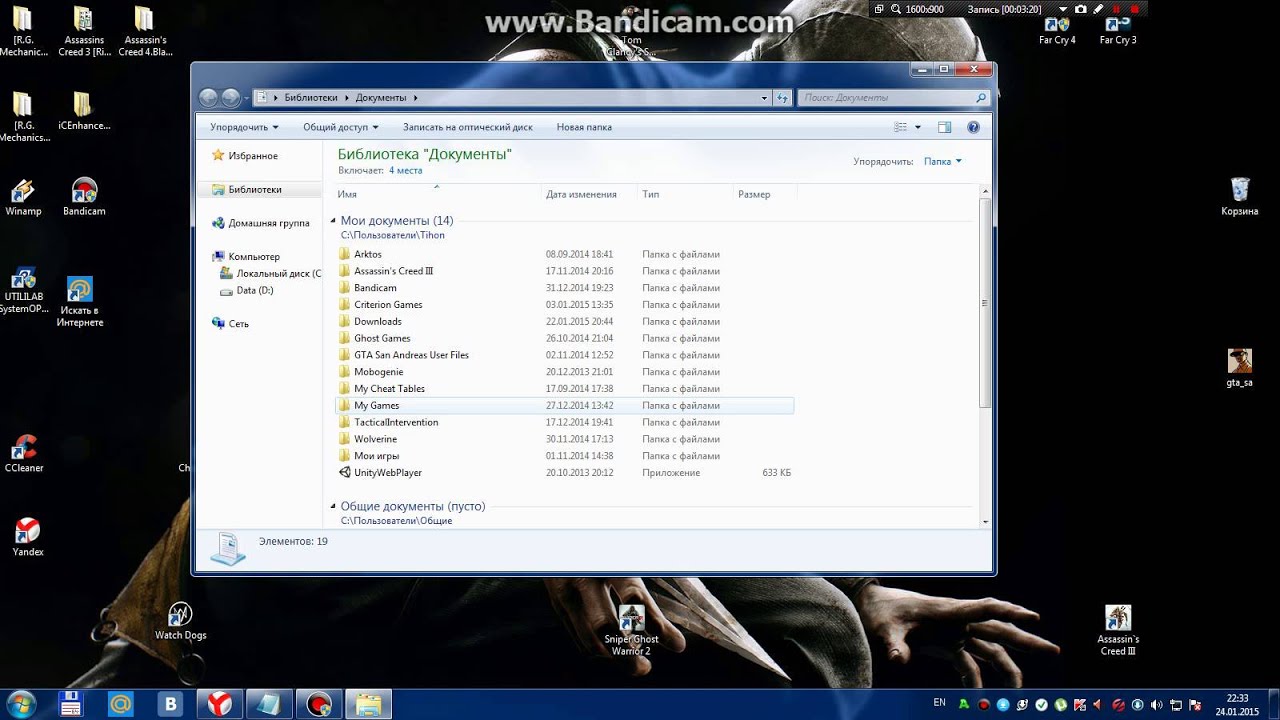Select Data (D:) drive in the tree

[x=246, y=290]
